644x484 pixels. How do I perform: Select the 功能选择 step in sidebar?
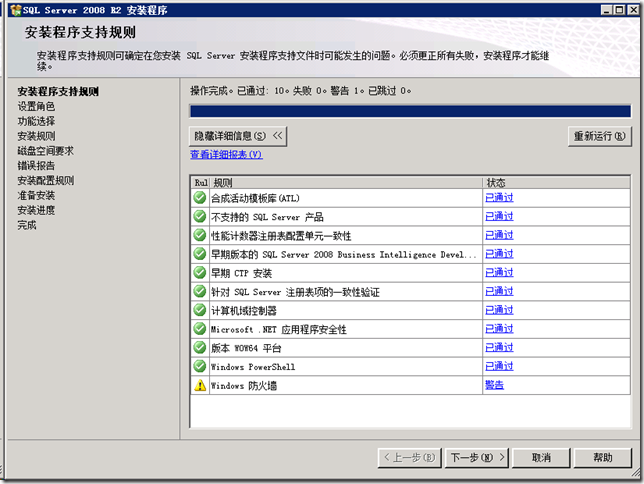pyautogui.click(x=36, y=121)
